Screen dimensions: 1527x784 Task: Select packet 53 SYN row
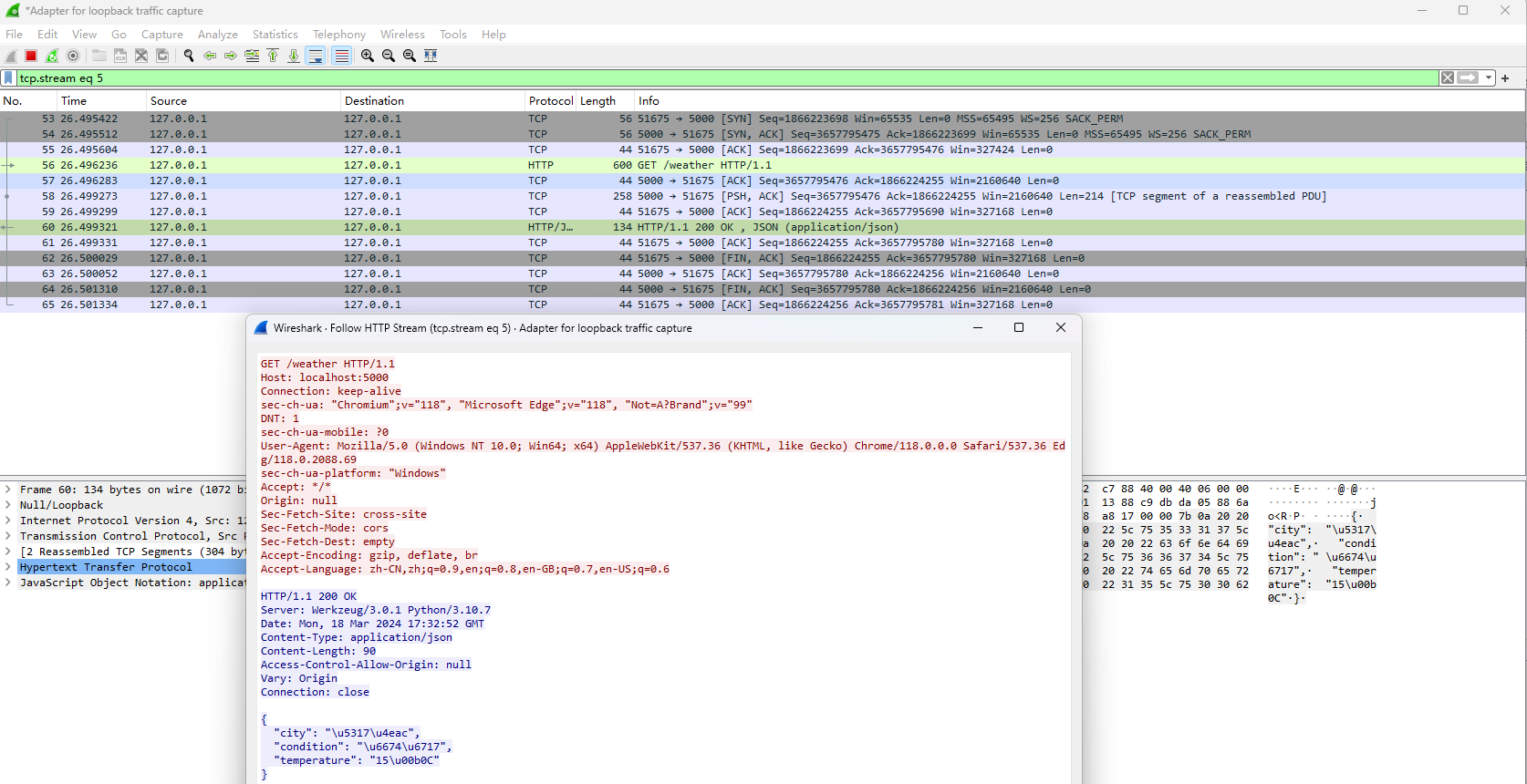pyautogui.click(x=763, y=119)
